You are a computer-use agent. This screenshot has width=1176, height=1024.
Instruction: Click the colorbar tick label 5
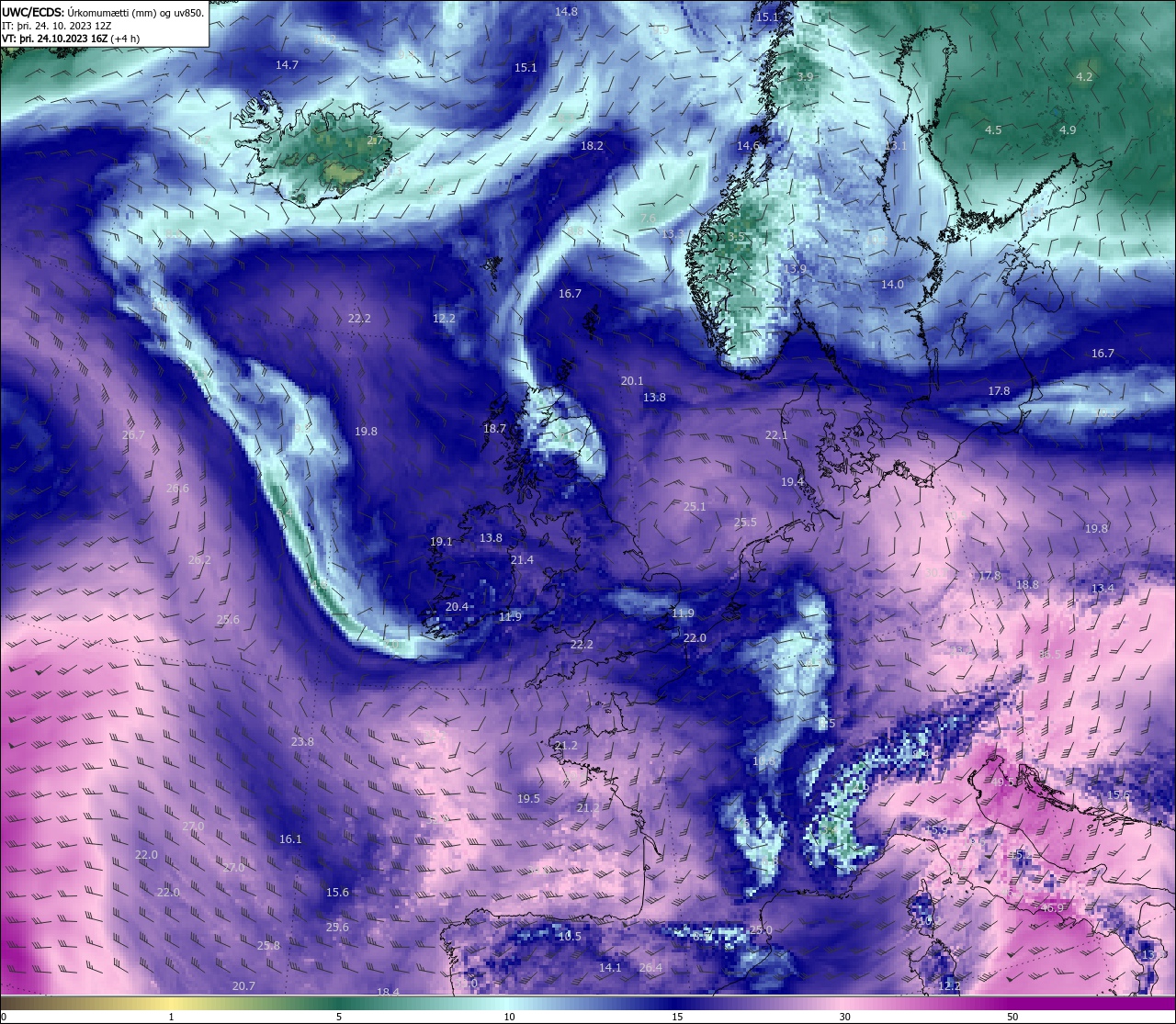[339, 1017]
